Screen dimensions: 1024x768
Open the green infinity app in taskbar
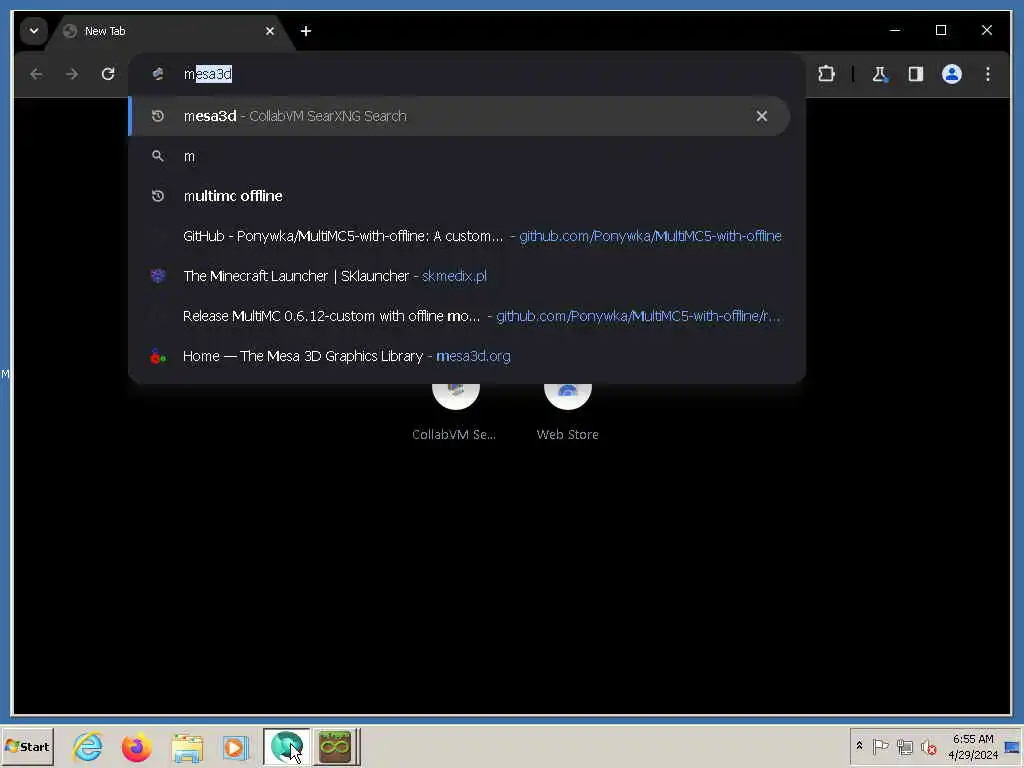point(336,746)
